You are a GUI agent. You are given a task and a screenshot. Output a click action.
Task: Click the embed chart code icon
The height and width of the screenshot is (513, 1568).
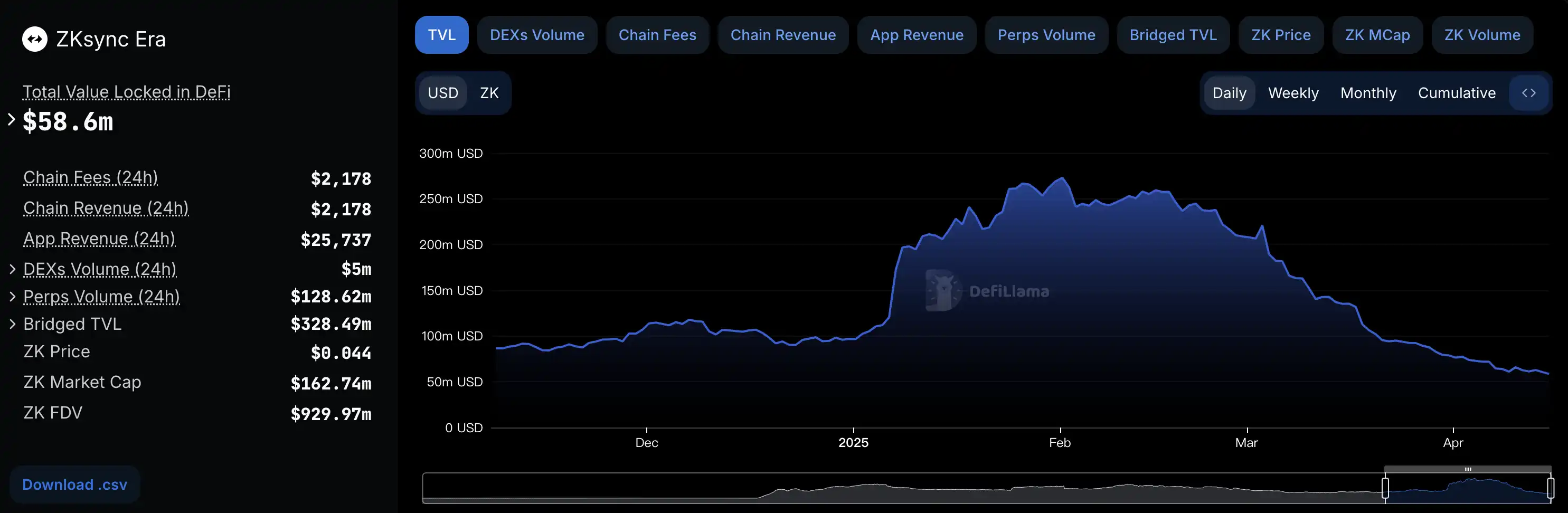click(1528, 93)
